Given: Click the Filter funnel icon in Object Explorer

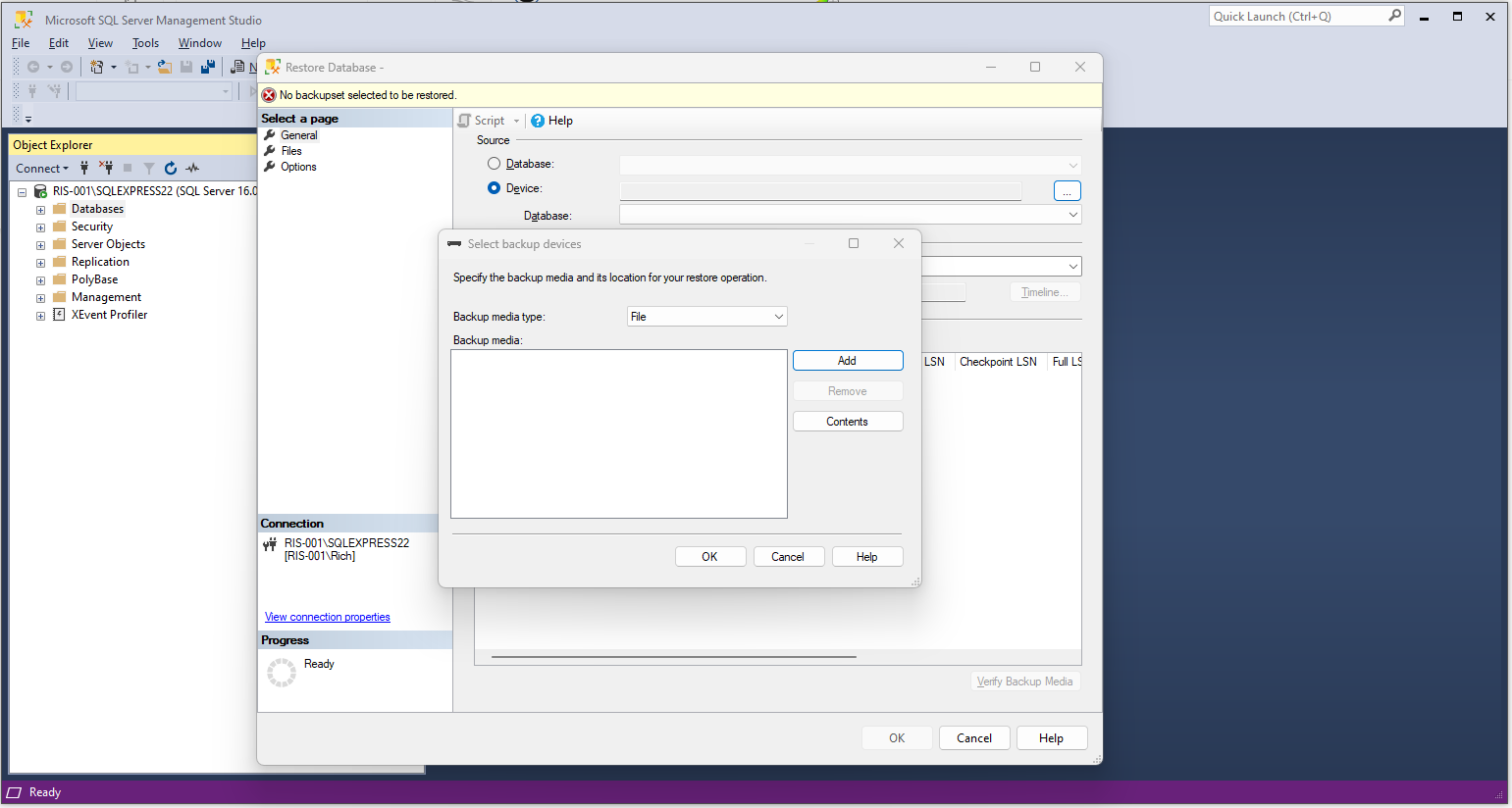Looking at the screenshot, I should (149, 169).
